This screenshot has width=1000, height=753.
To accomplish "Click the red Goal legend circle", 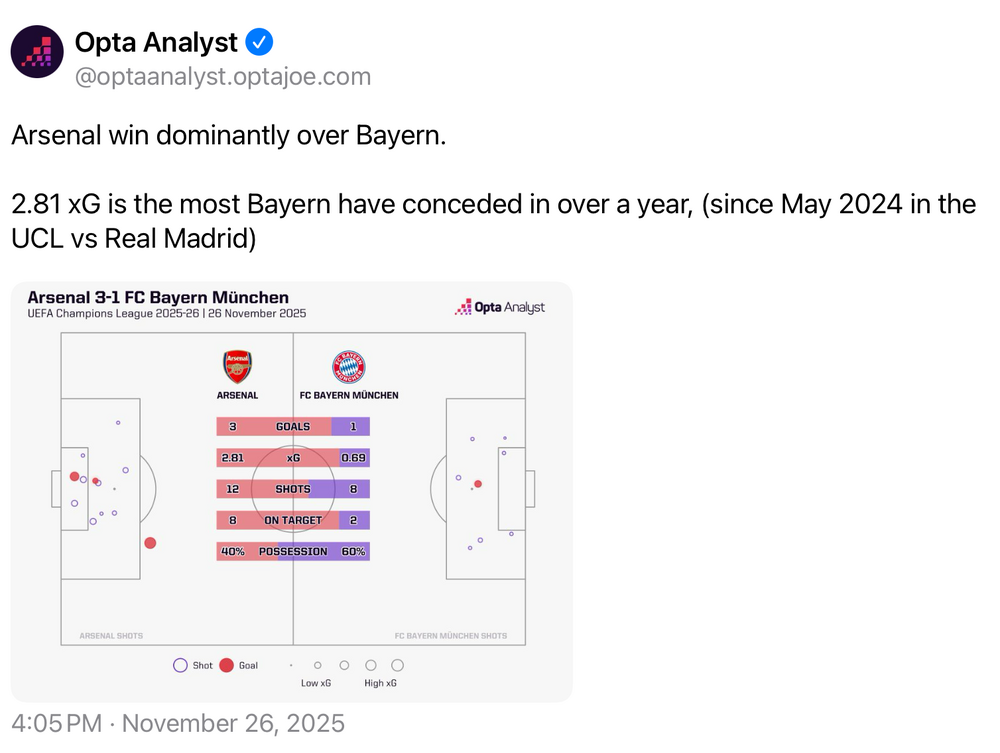I will pos(226,665).
